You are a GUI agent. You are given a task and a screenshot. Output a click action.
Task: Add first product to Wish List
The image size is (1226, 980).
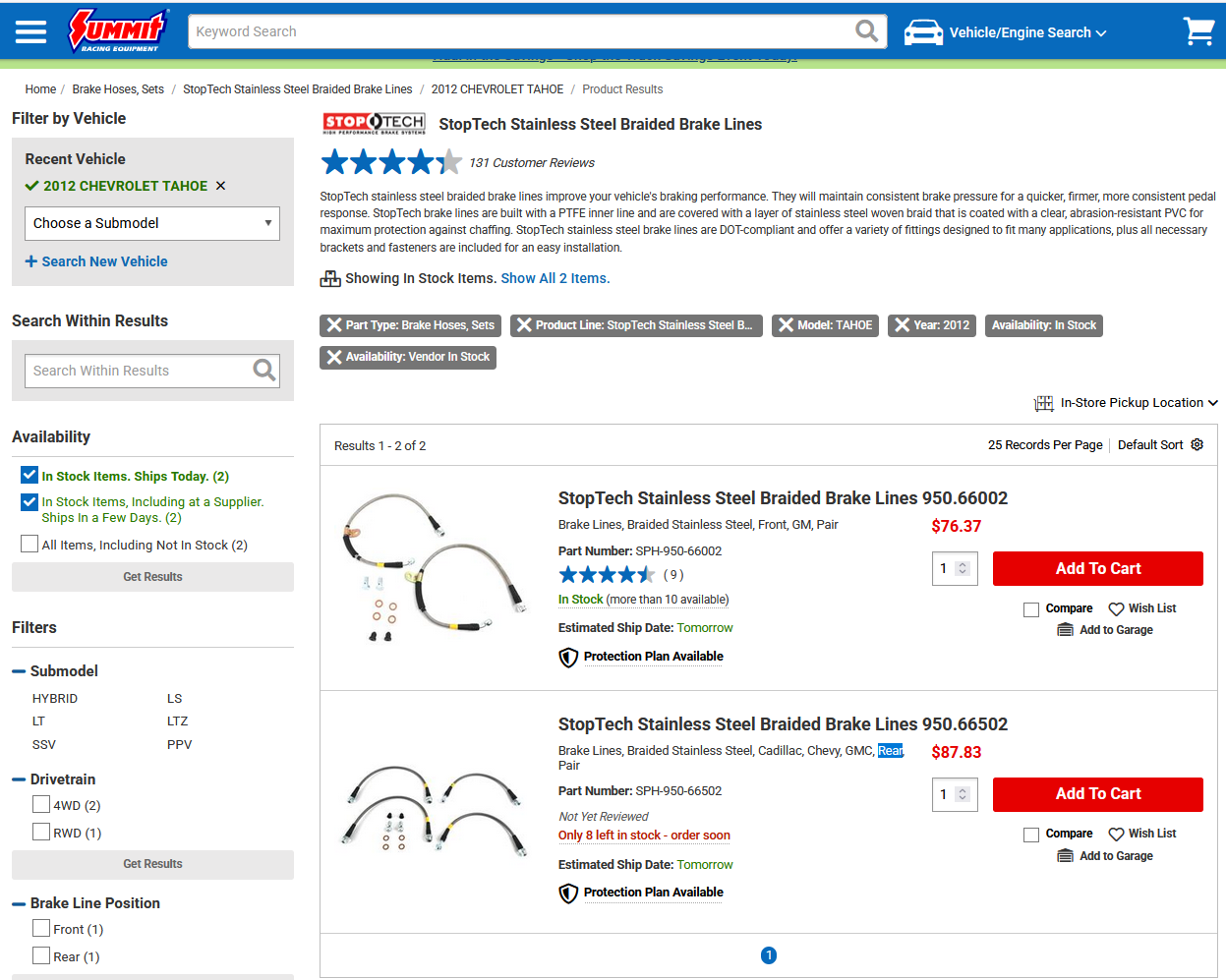click(x=1142, y=608)
